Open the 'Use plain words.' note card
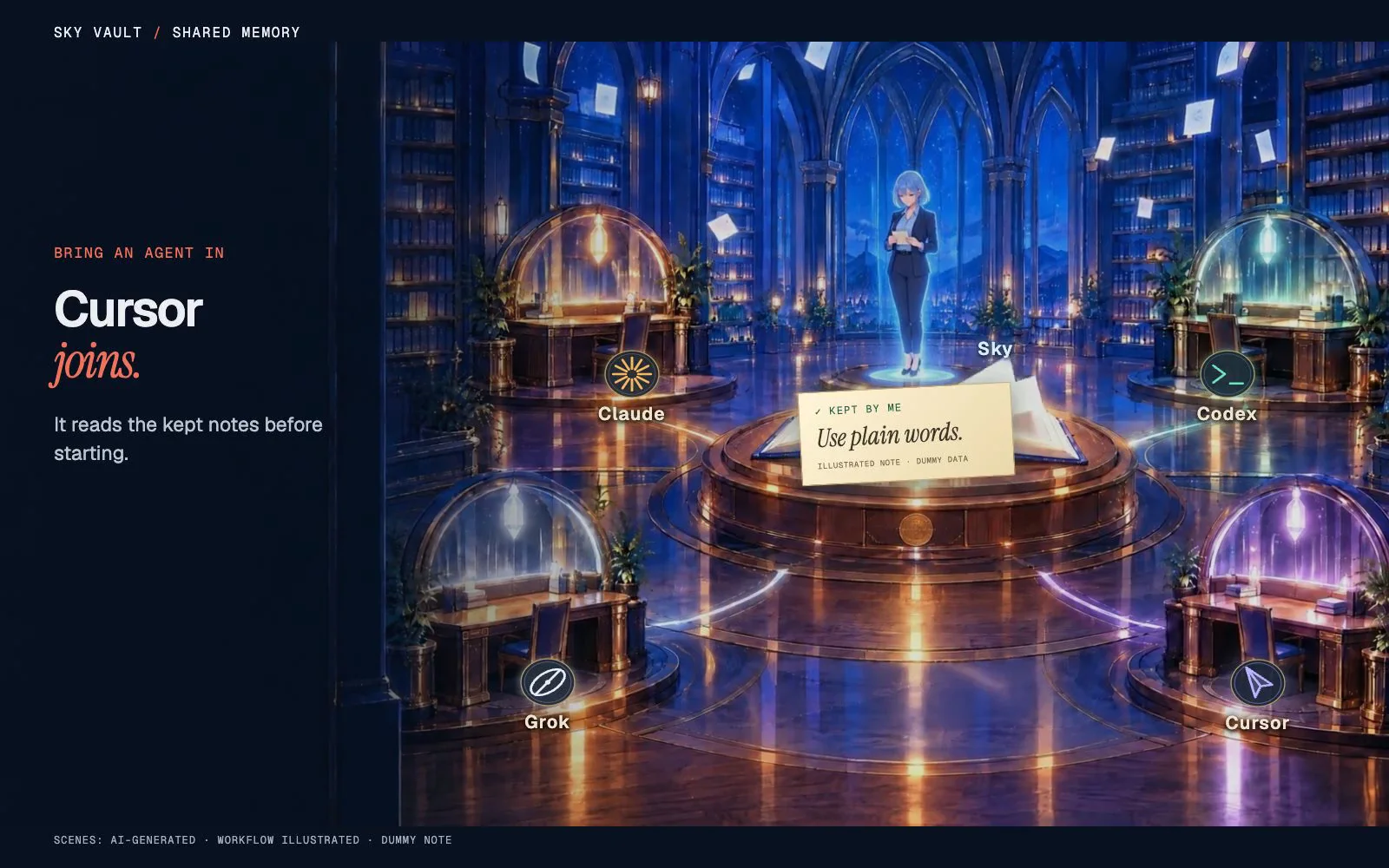Image resolution: width=1389 pixels, height=868 pixels. [x=905, y=434]
